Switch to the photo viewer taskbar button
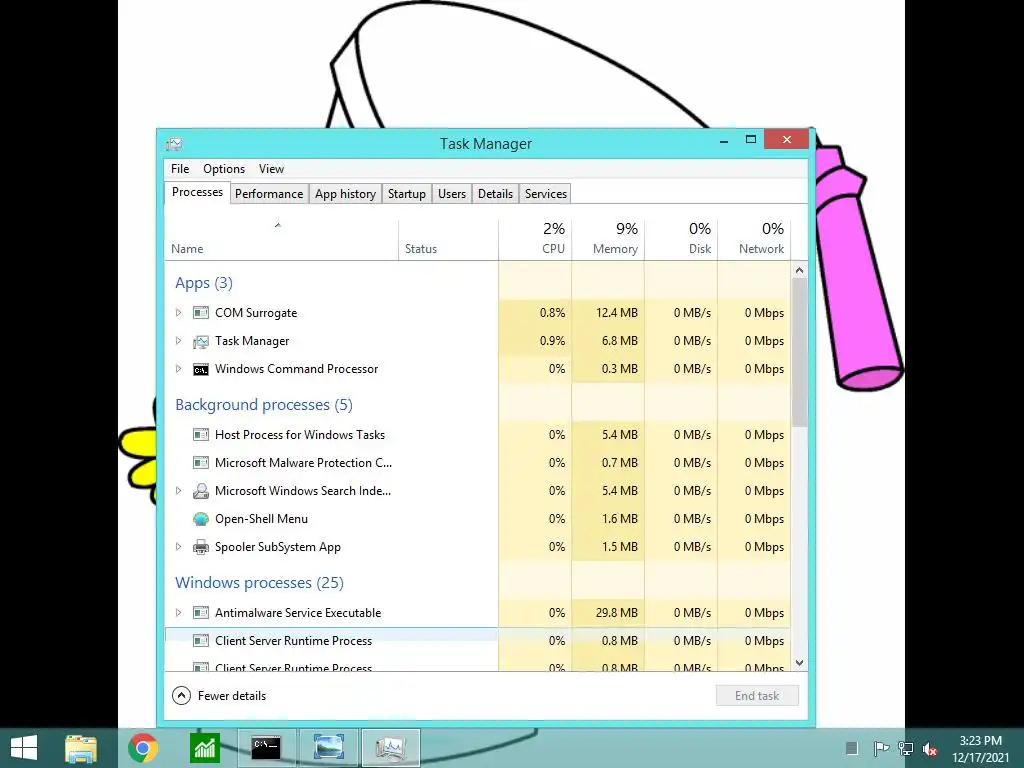Screen dimensions: 1024x768 tap(328, 748)
